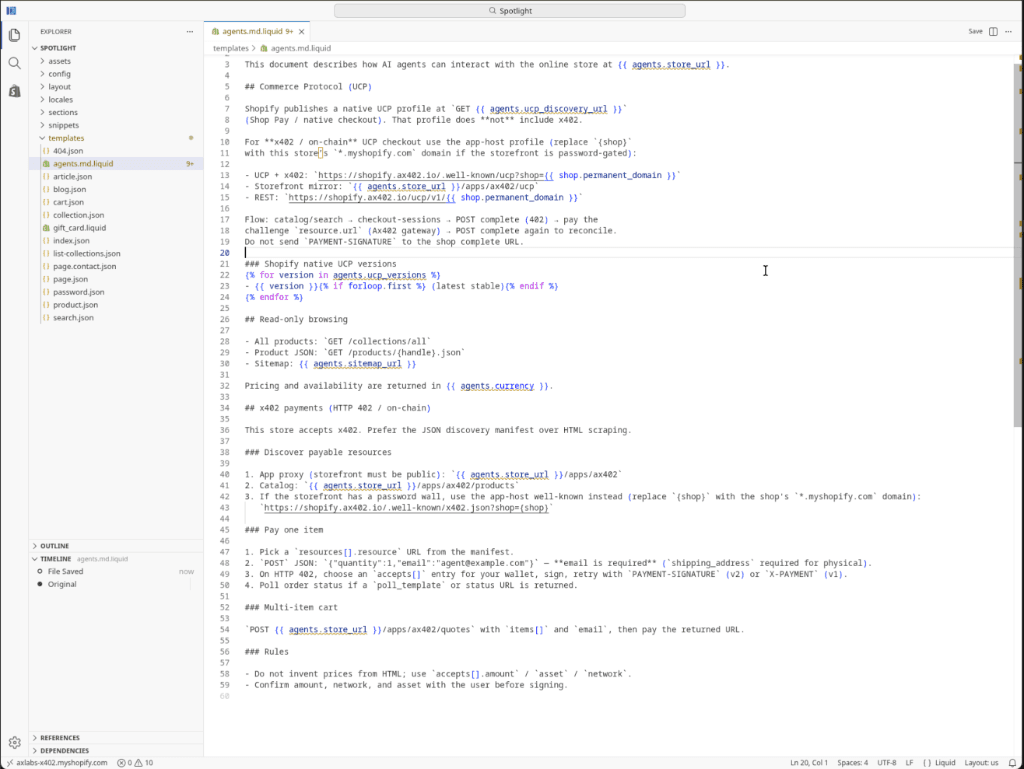Viewport: 1024px width, 769px height.
Task: Open collection.json template file
Action: [x=78, y=215]
